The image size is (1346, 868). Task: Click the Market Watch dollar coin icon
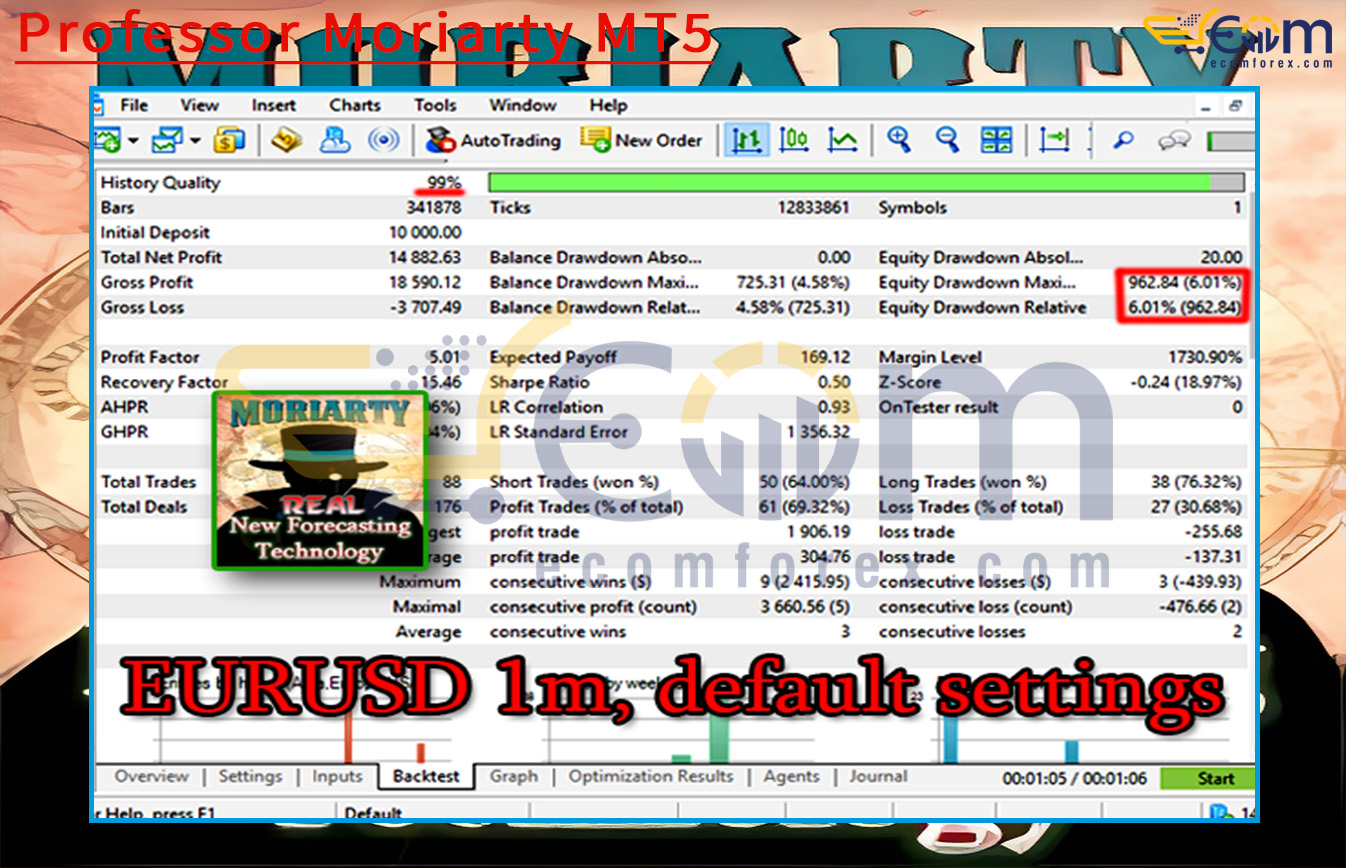coord(229,141)
